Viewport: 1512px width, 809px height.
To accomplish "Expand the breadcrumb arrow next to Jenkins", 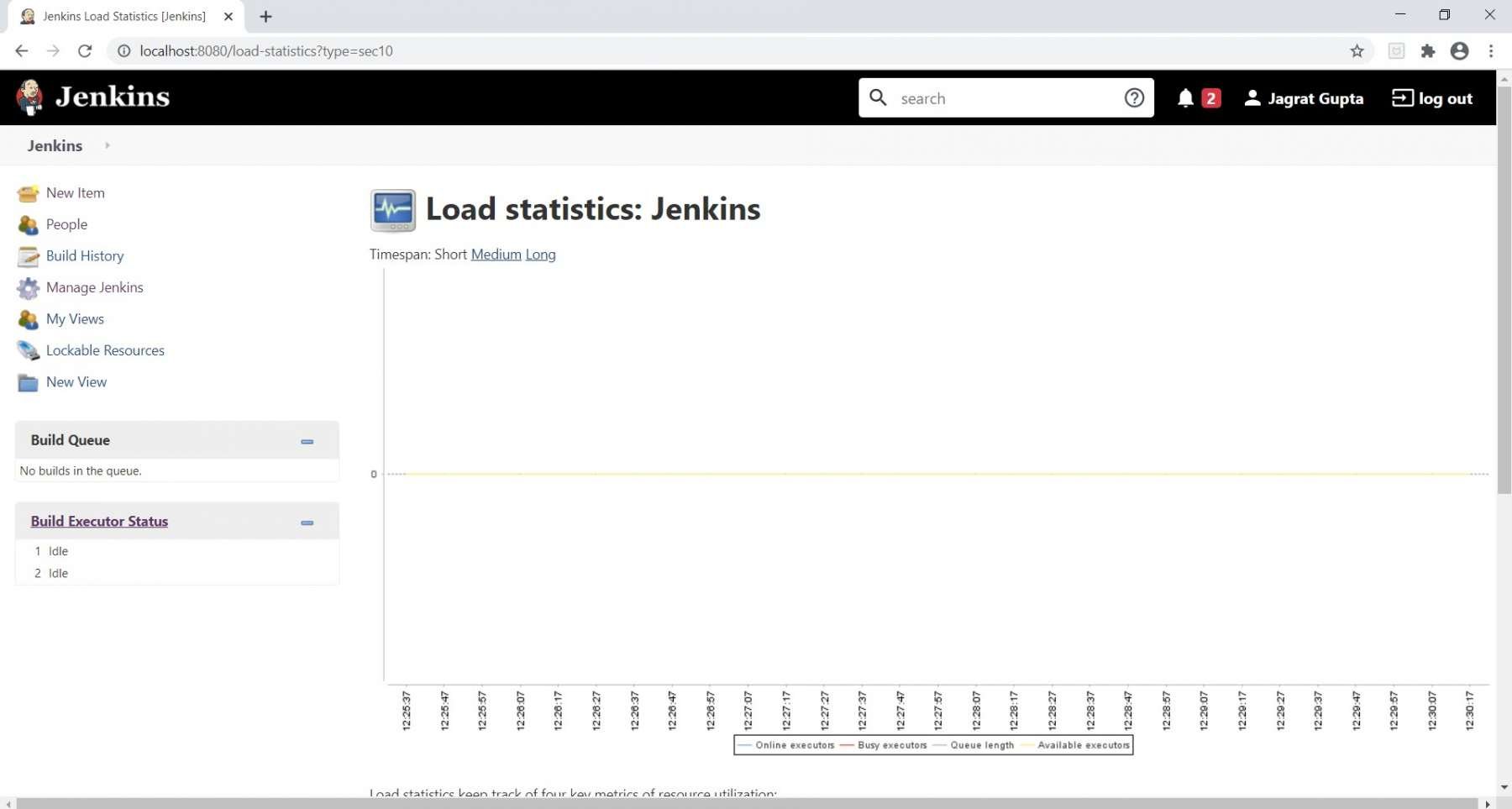I will point(107,145).
